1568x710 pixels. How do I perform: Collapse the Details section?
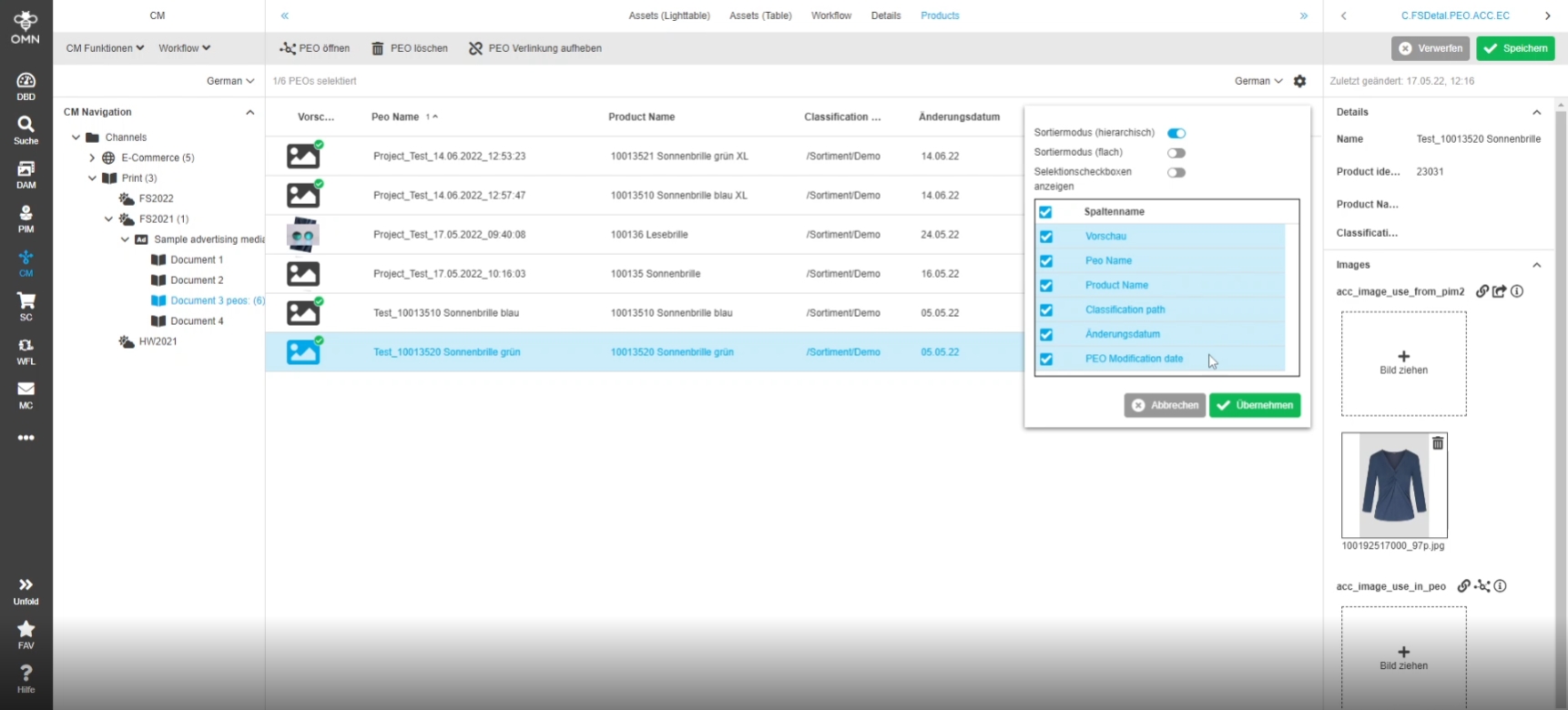1536,112
